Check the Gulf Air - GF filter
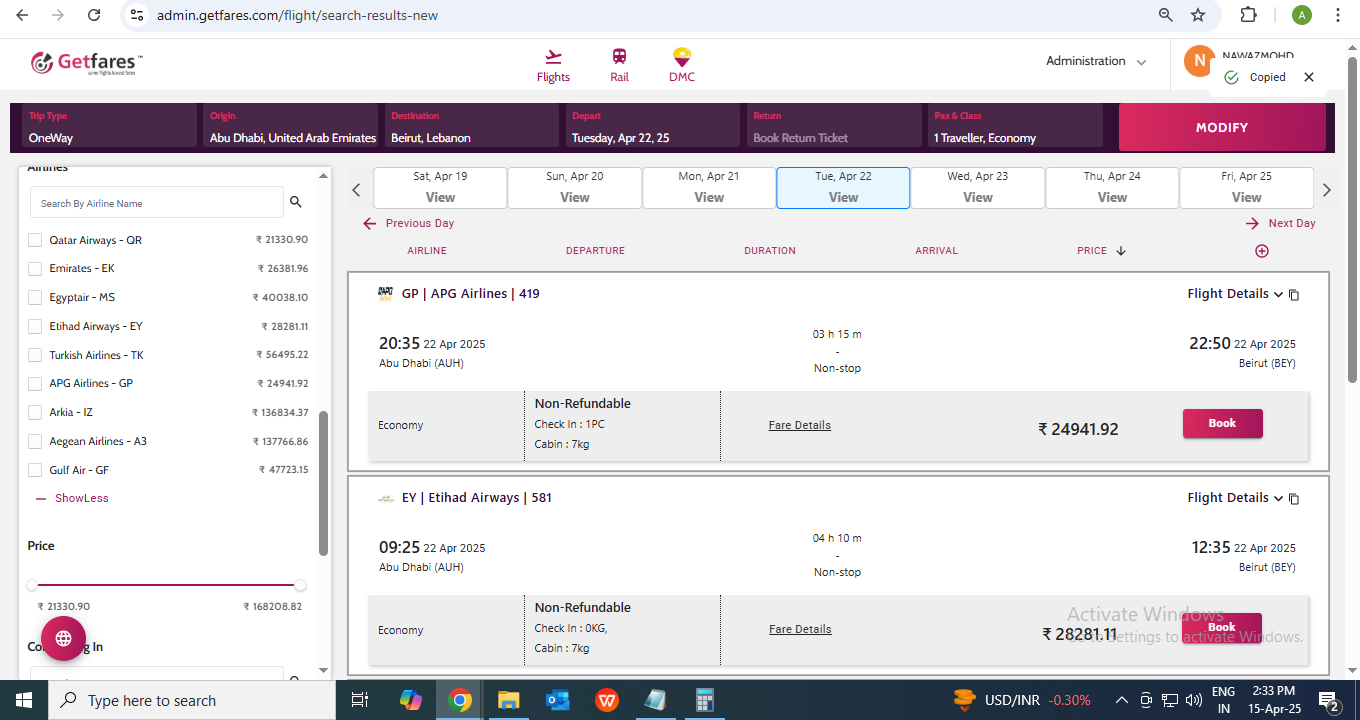 [x=35, y=470]
